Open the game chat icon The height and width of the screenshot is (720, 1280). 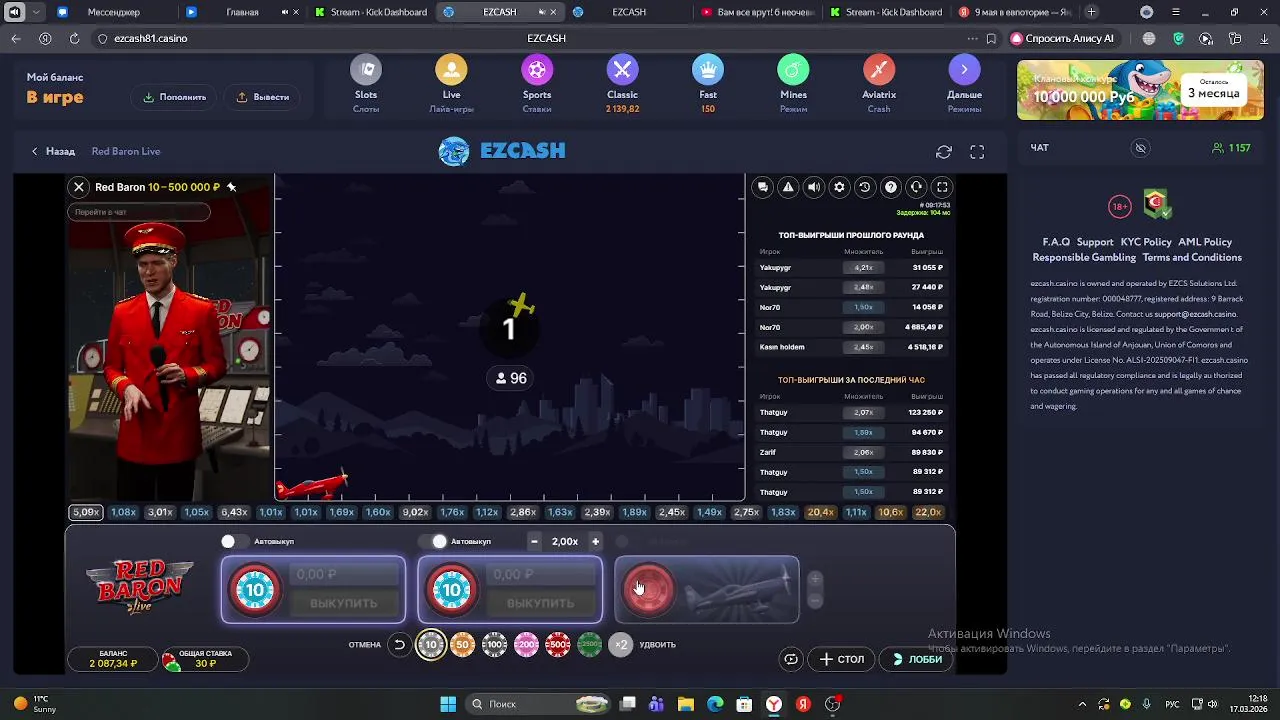763,187
